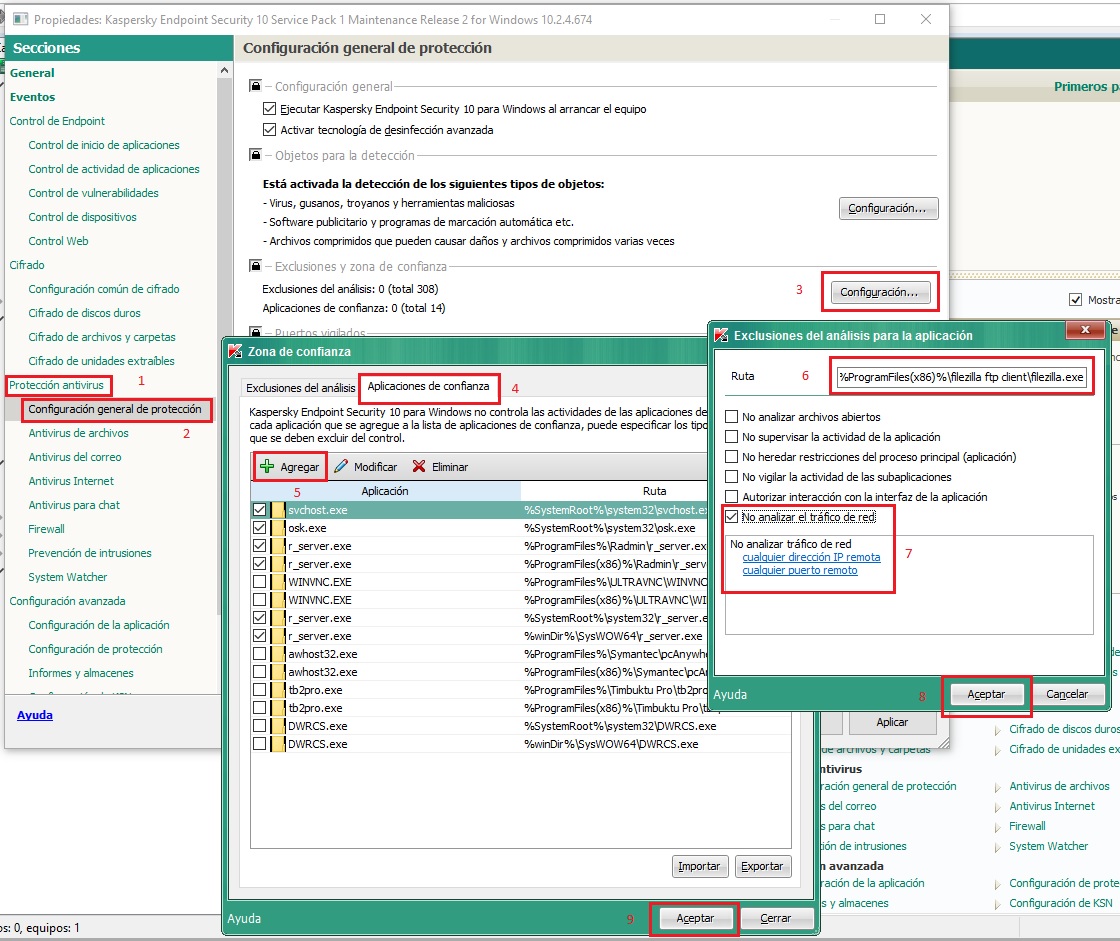Switch to Exclusiones del análisis tab
The width and height of the screenshot is (1120, 941).
pyautogui.click(x=300, y=388)
